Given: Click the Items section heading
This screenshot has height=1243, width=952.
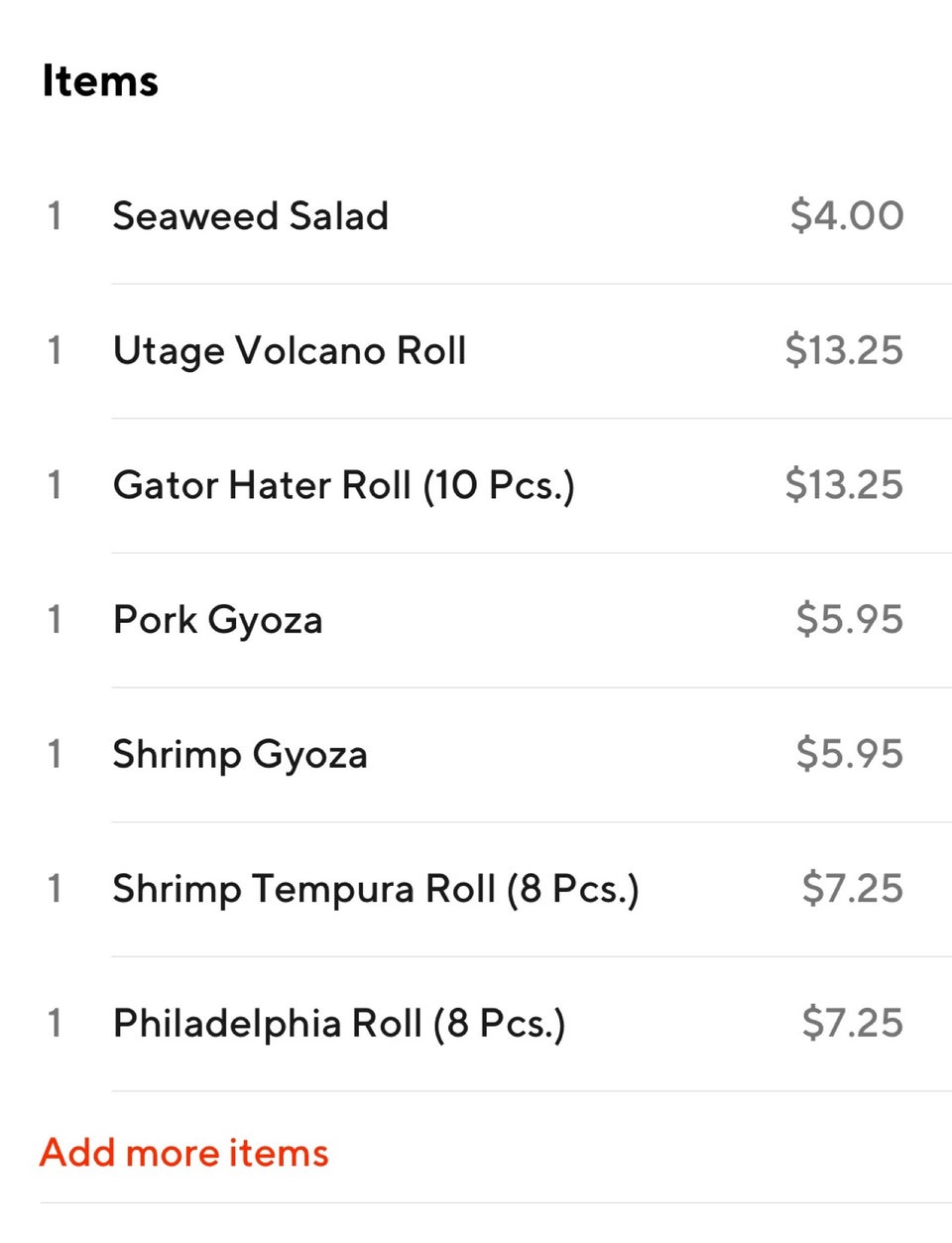Looking at the screenshot, I should tap(100, 81).
